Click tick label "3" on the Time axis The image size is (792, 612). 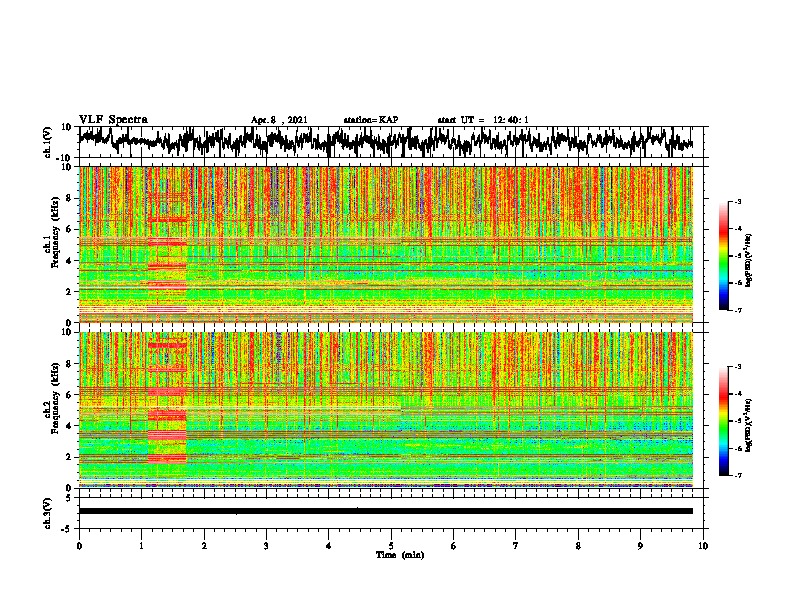266,546
